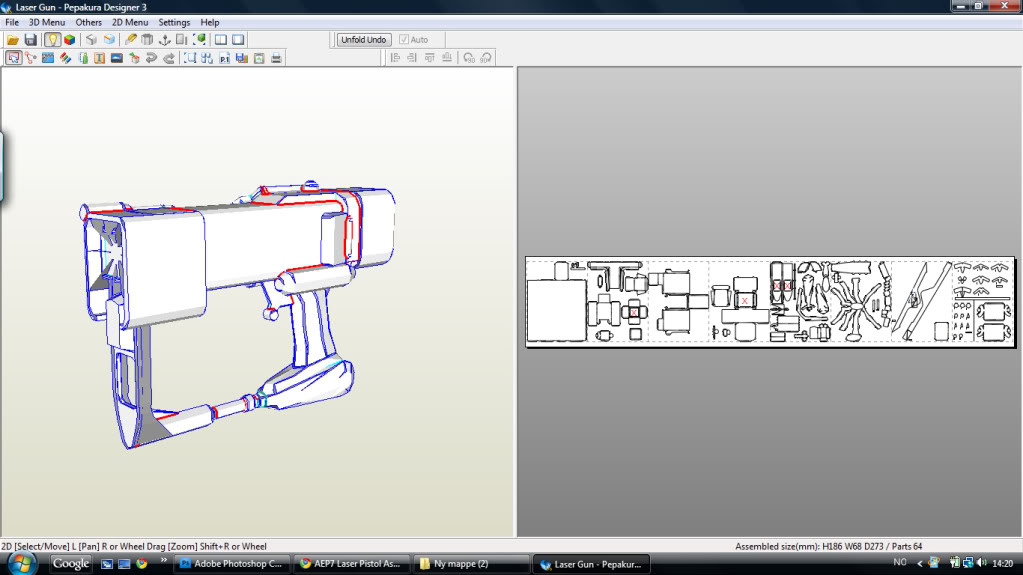Click the green bottle flap tool icon
This screenshot has height=575, width=1023.
point(83,58)
